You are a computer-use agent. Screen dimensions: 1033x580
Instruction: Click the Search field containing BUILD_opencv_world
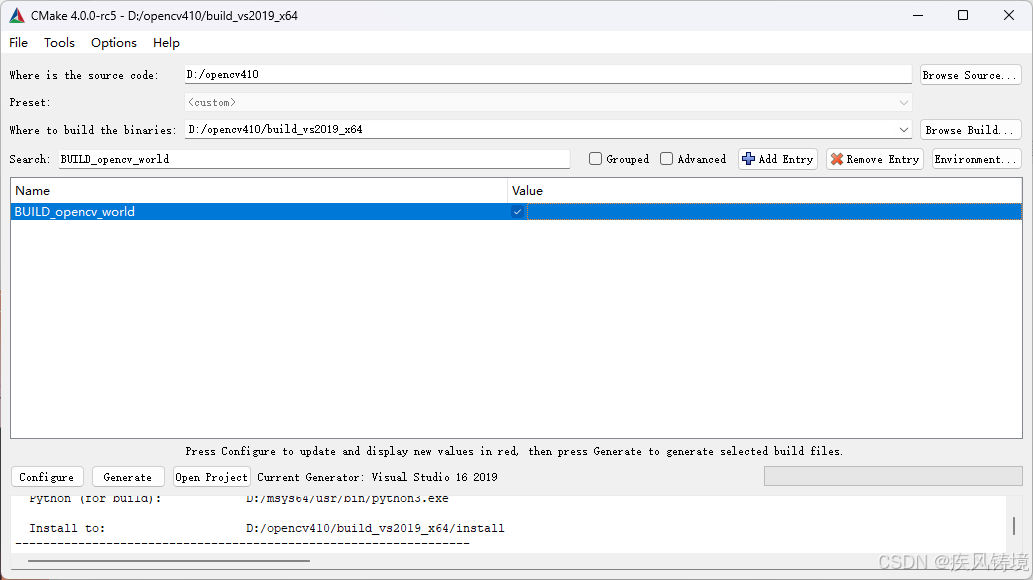pyautogui.click(x=314, y=159)
